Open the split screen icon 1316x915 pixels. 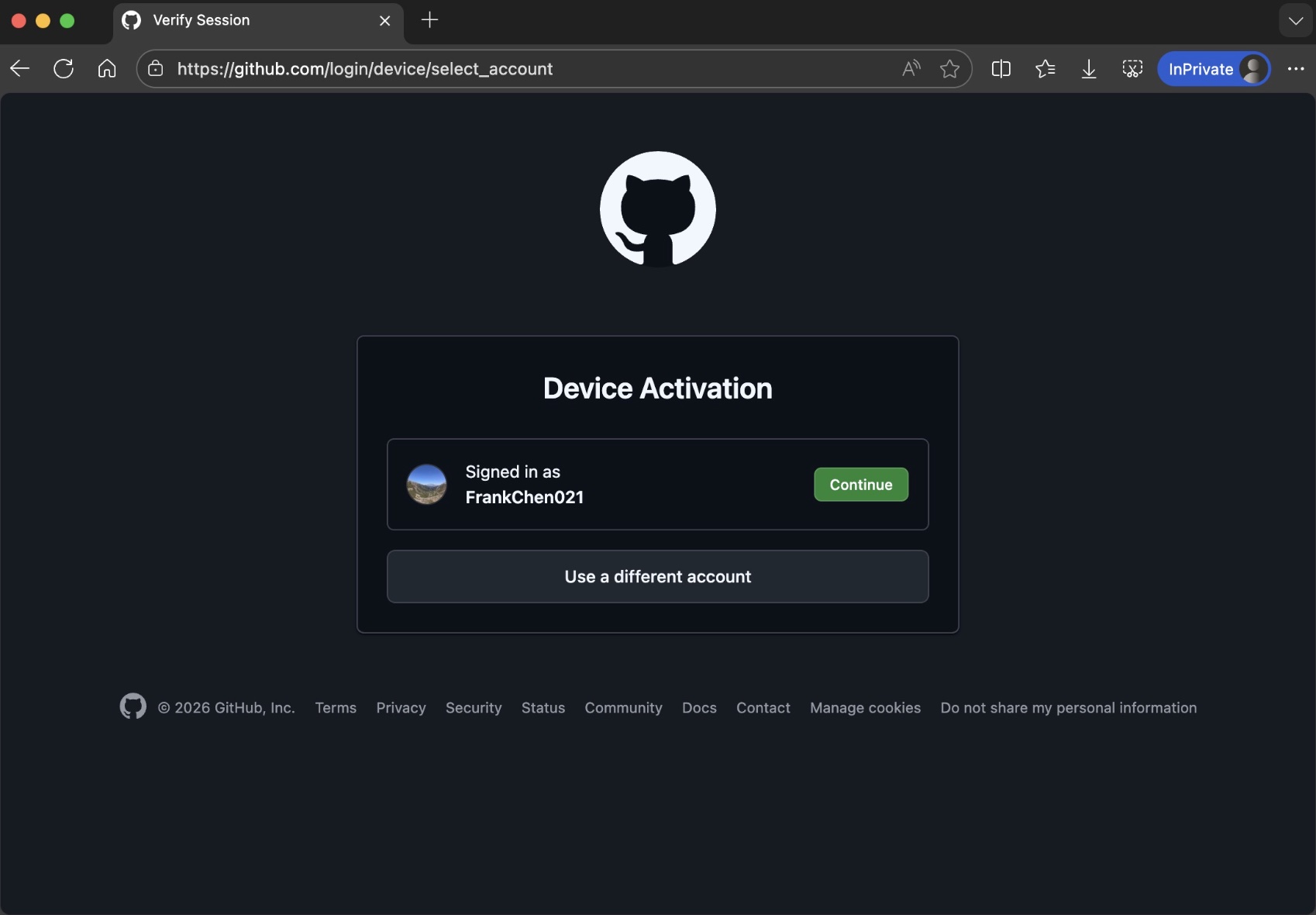click(1001, 68)
